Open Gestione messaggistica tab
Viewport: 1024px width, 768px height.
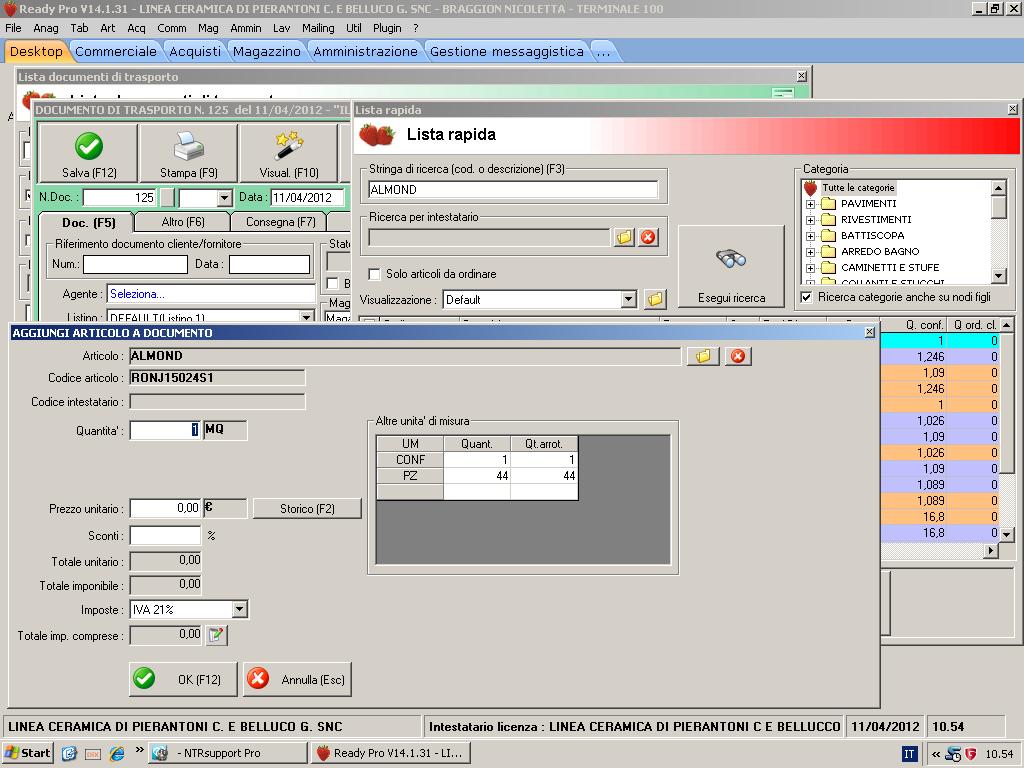[x=507, y=52]
